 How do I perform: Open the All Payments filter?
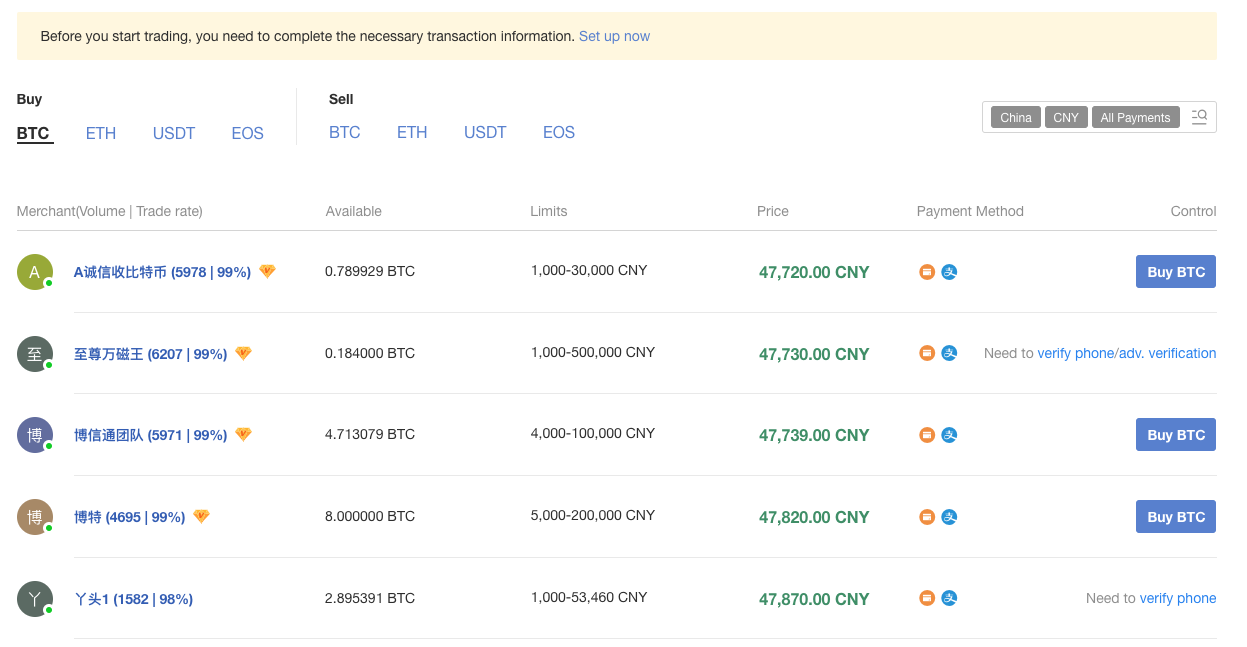click(x=1135, y=117)
